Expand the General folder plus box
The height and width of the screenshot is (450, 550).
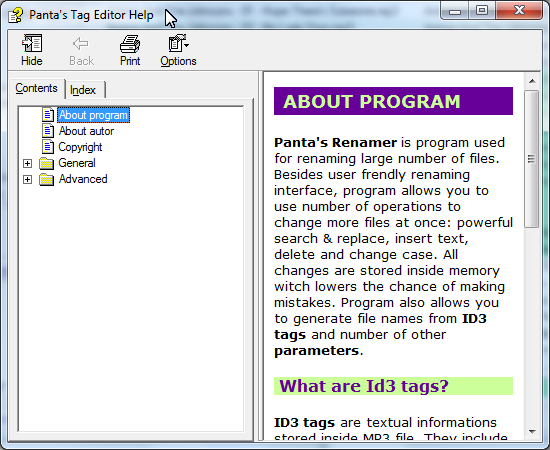tap(27, 163)
